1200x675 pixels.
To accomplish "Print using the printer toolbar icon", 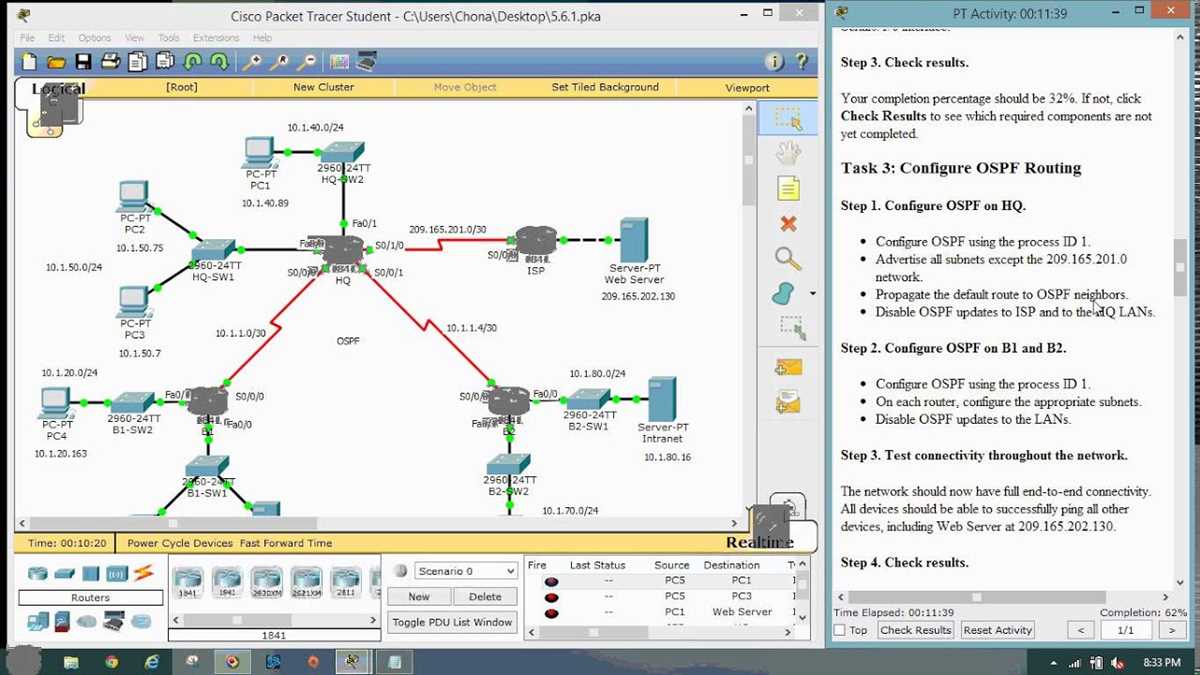I will tap(110, 62).
